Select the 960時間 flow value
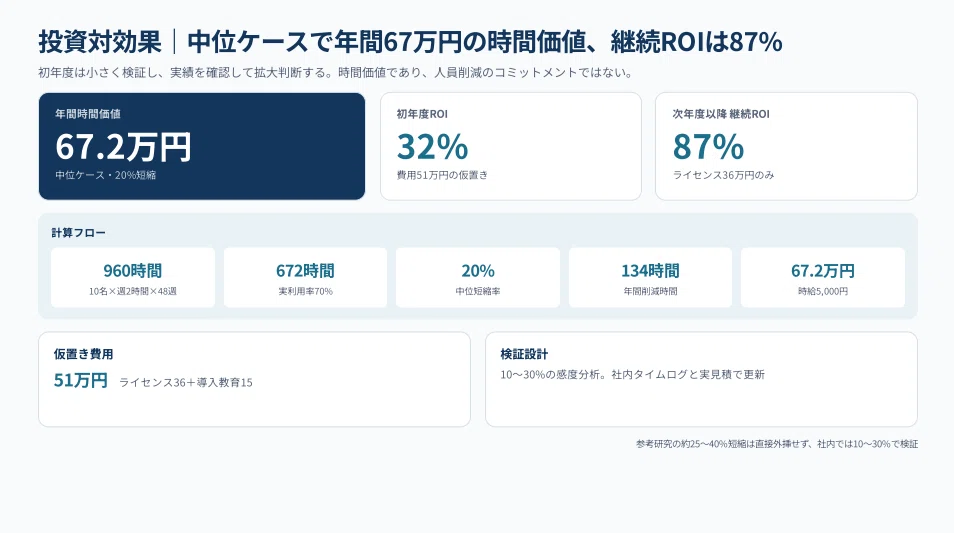 (x=133, y=271)
